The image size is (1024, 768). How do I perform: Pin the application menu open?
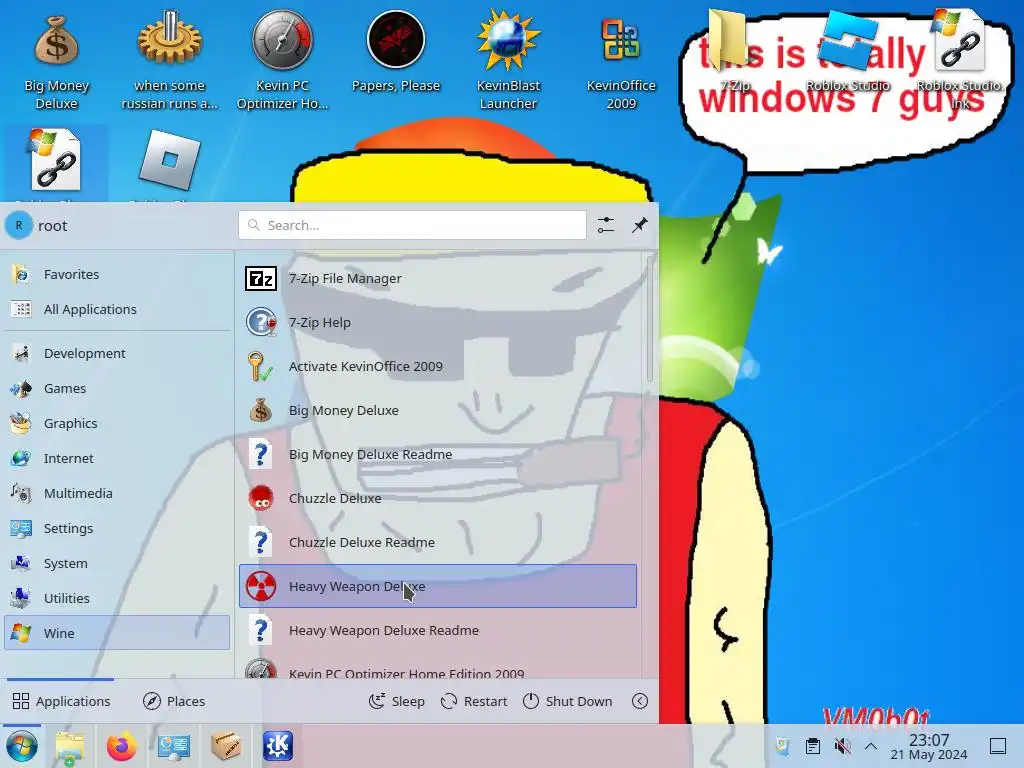click(x=639, y=225)
